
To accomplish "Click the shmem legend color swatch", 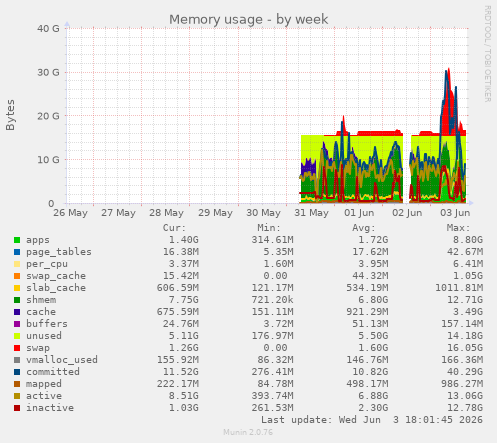I will point(17,300).
